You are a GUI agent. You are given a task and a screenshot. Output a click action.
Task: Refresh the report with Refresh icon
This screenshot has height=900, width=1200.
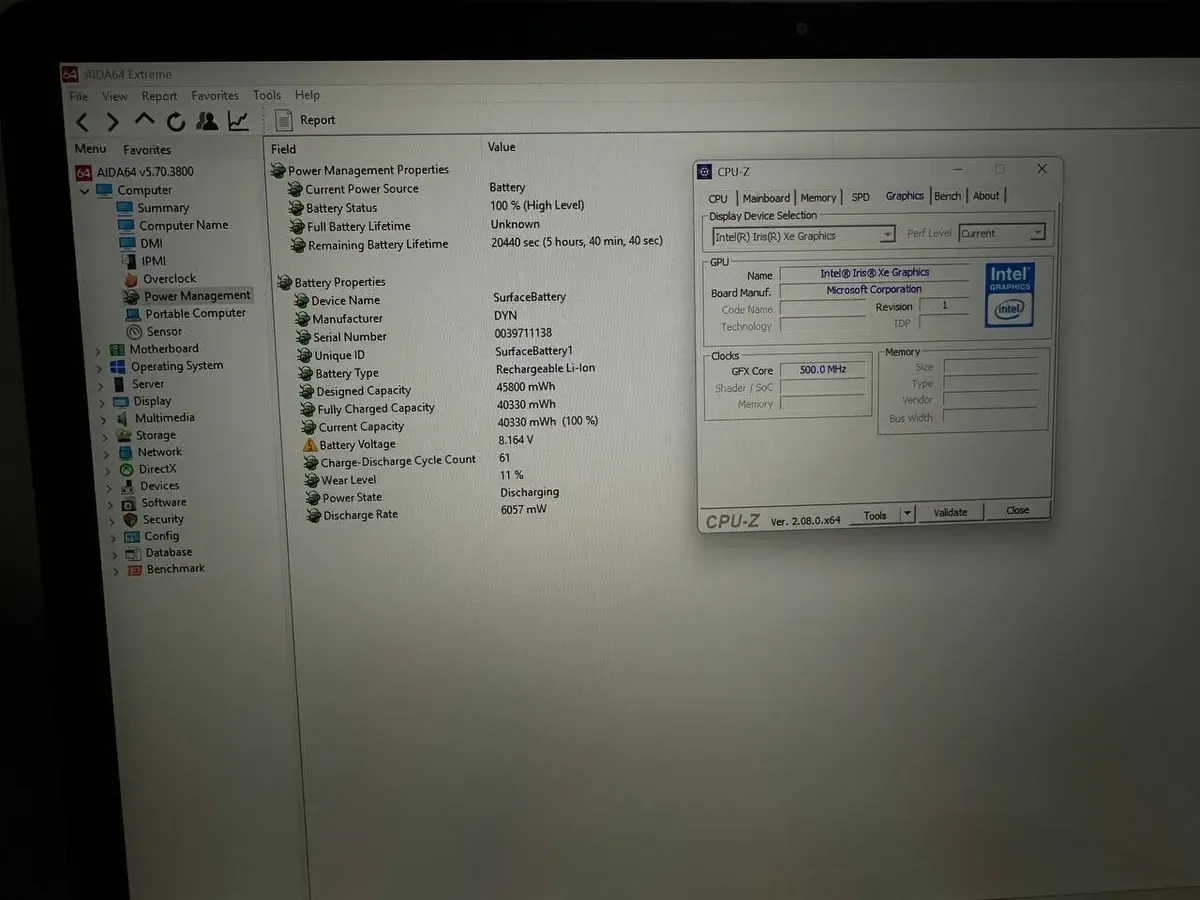point(176,122)
